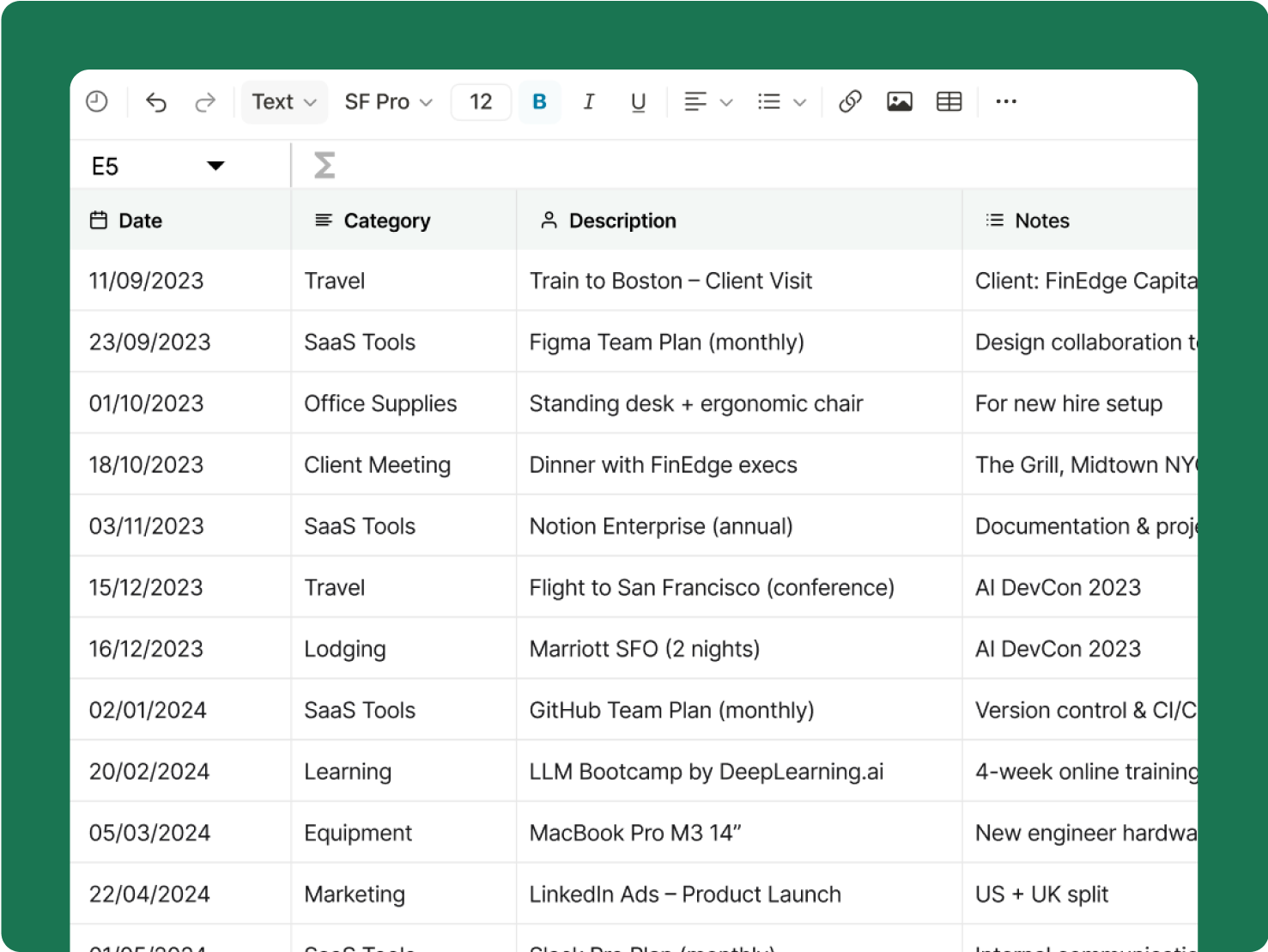This screenshot has width=1268, height=952.
Task: Select the Train to Boston – Client Visit cell
Action: click(739, 281)
